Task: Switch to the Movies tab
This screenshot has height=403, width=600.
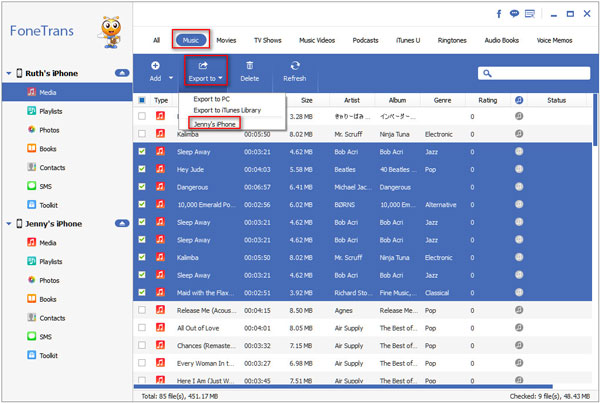Action: pos(226,40)
